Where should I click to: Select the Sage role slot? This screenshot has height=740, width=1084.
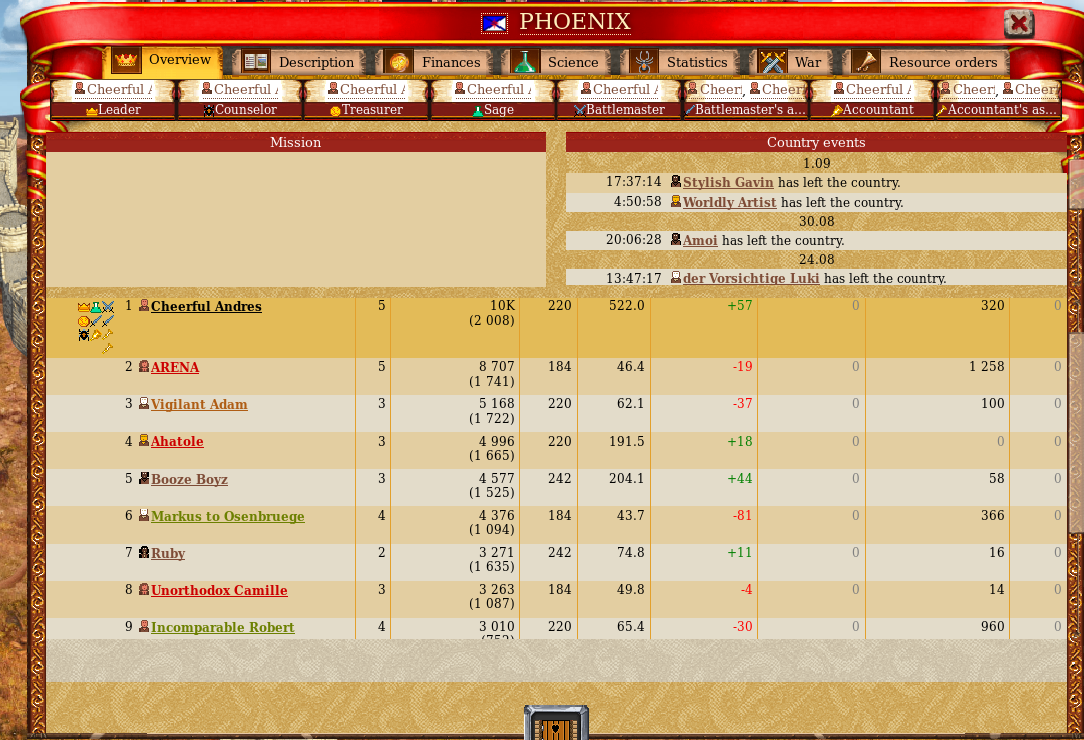pos(493,100)
